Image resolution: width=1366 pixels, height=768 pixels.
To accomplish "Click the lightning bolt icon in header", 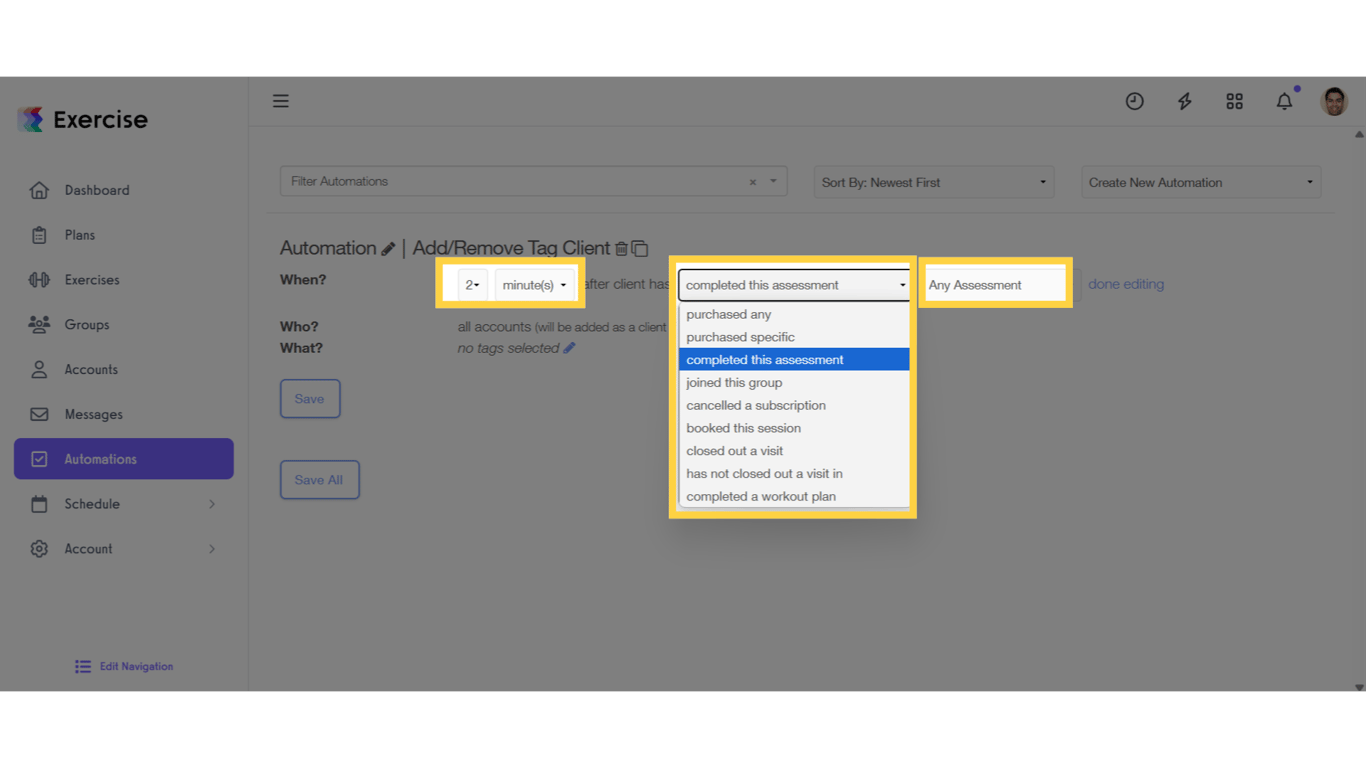I will click(x=1184, y=101).
